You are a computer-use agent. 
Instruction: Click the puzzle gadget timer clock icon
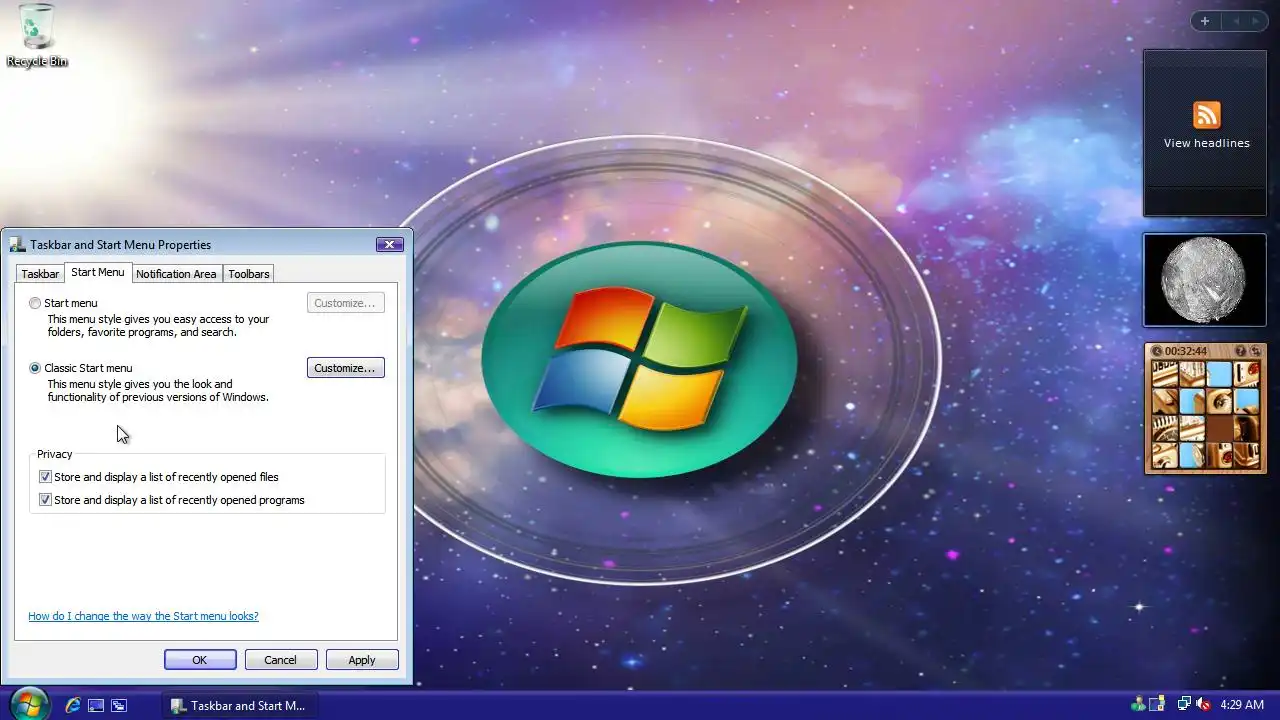pos(1157,351)
